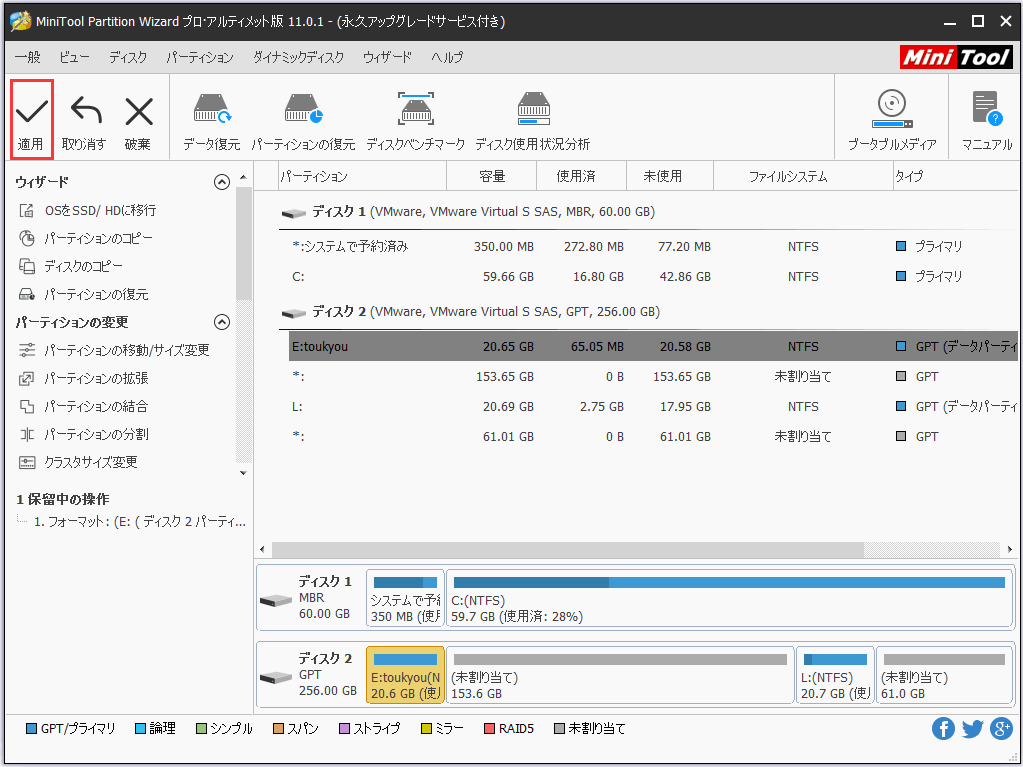Click GPT/プライマリ legend color swatch
Image resolution: width=1023 pixels, height=767 pixels.
[31, 729]
